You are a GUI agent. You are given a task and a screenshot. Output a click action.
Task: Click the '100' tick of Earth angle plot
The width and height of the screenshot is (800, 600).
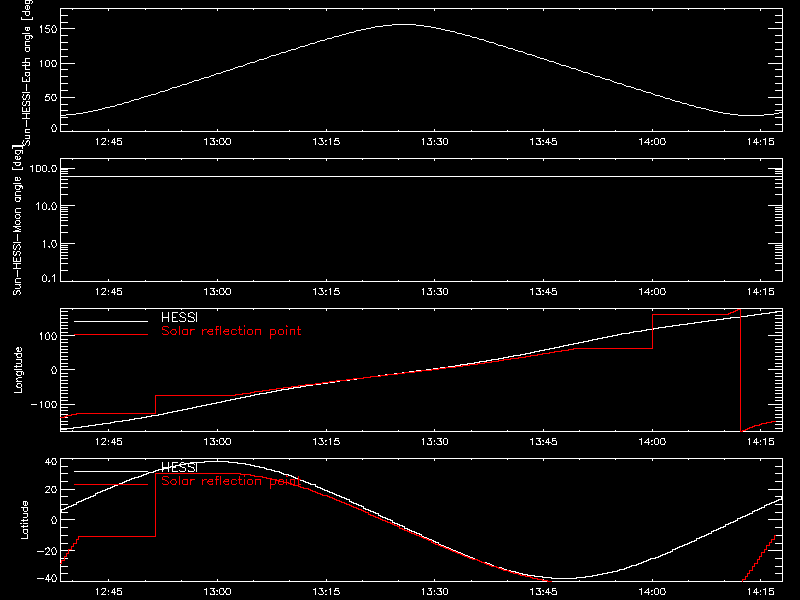pos(48,63)
